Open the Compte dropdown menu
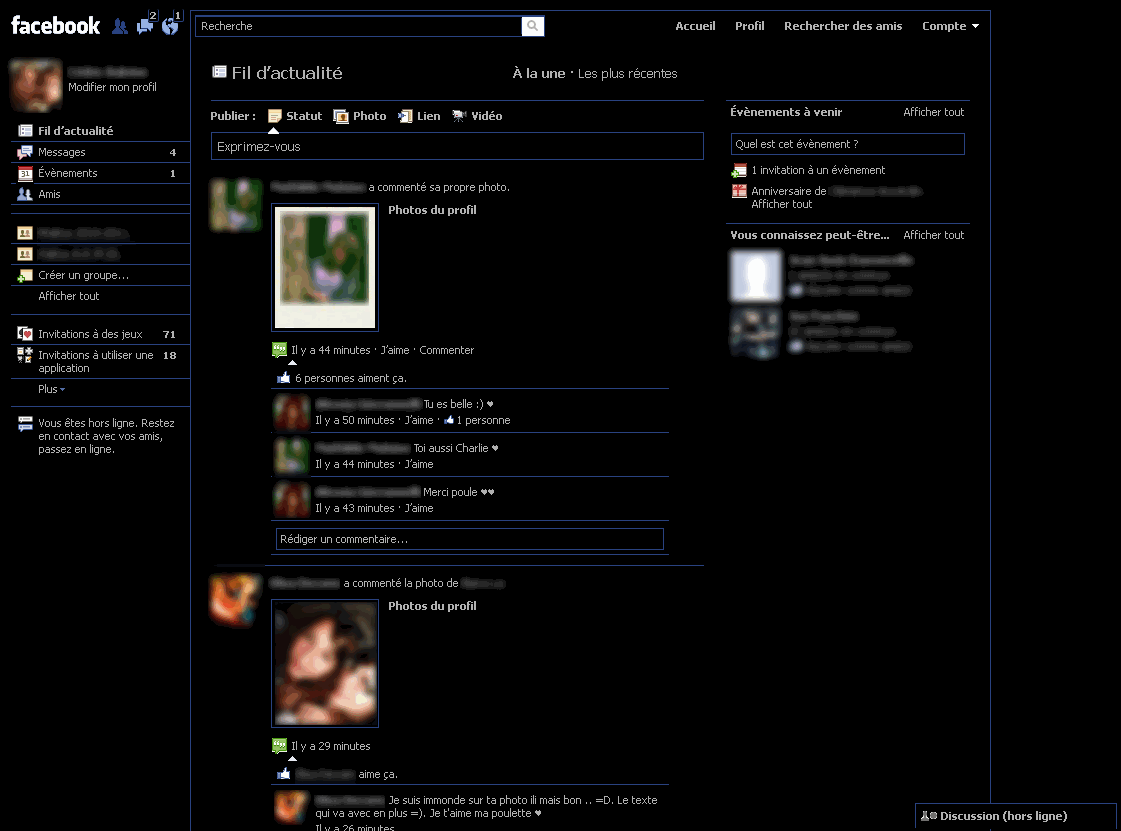 949,26
